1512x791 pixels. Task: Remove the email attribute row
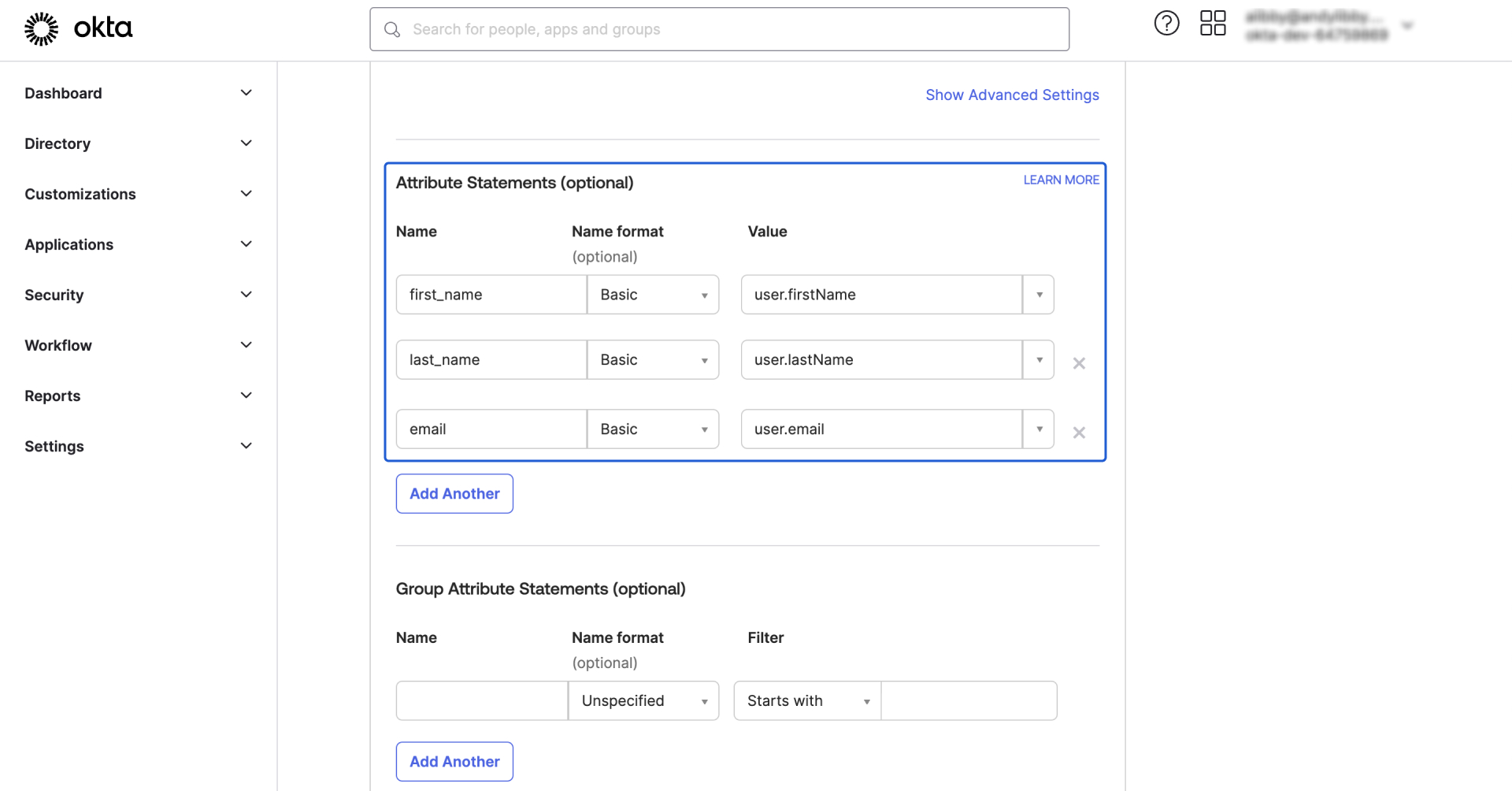coord(1079,433)
